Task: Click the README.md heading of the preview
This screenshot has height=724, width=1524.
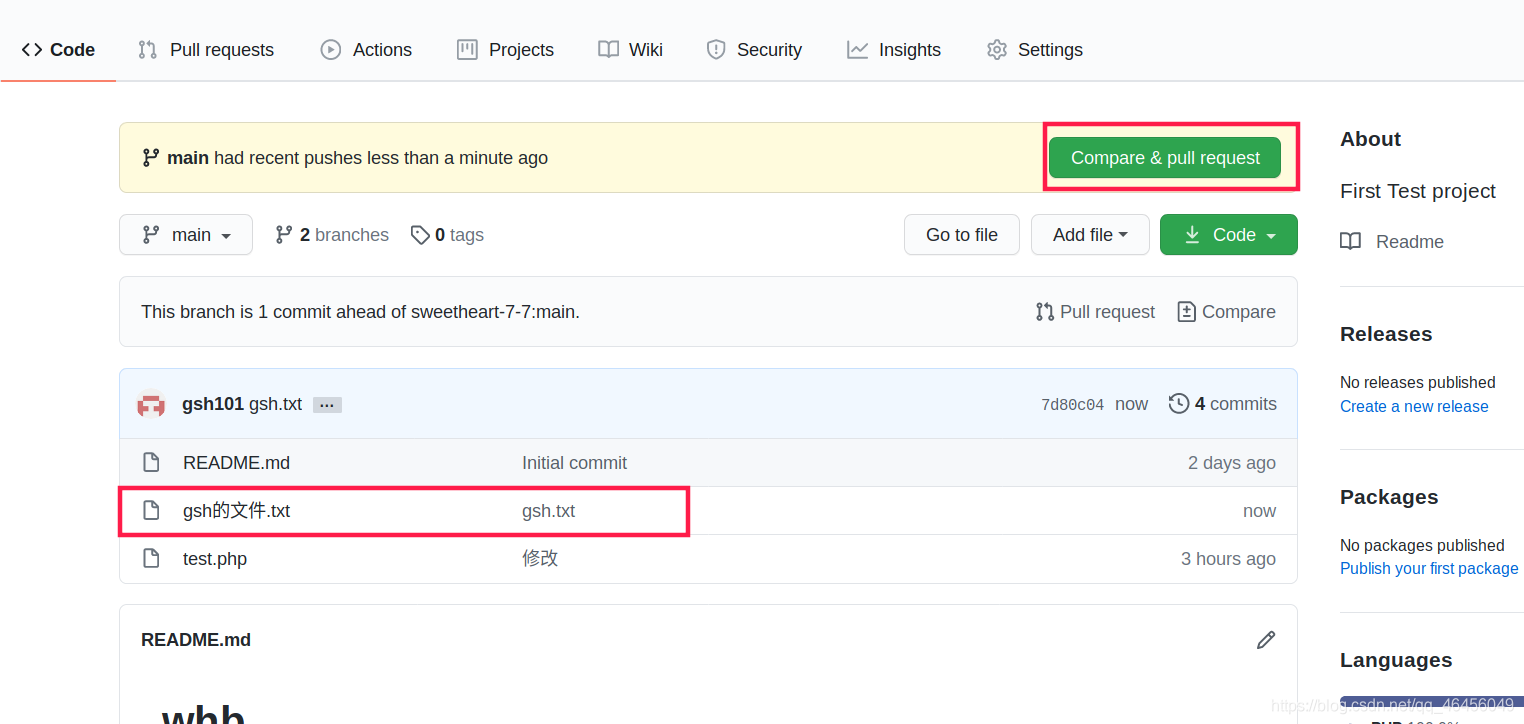Action: pyautogui.click(x=196, y=640)
